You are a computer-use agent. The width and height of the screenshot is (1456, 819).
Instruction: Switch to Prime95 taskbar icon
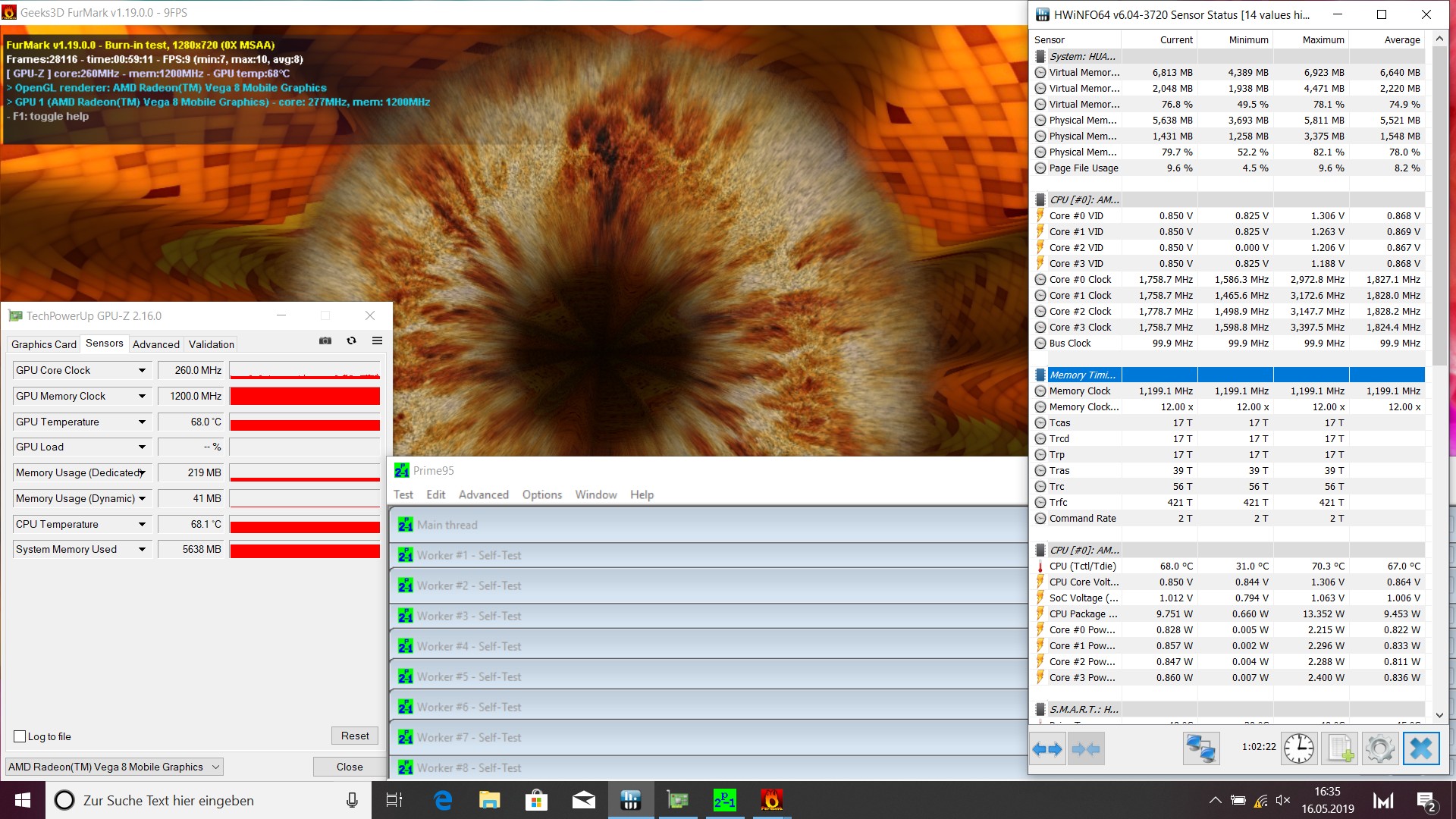[724, 800]
